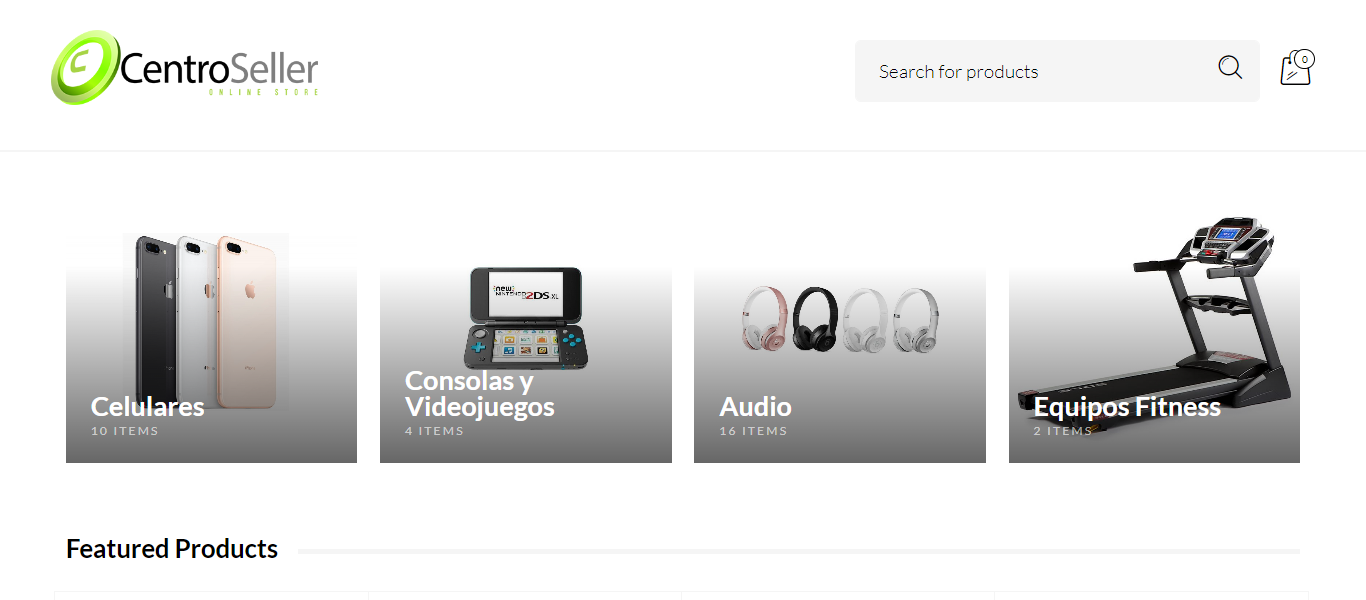Click the magnifying glass search icon
The image size is (1366, 600).
pyautogui.click(x=1230, y=68)
